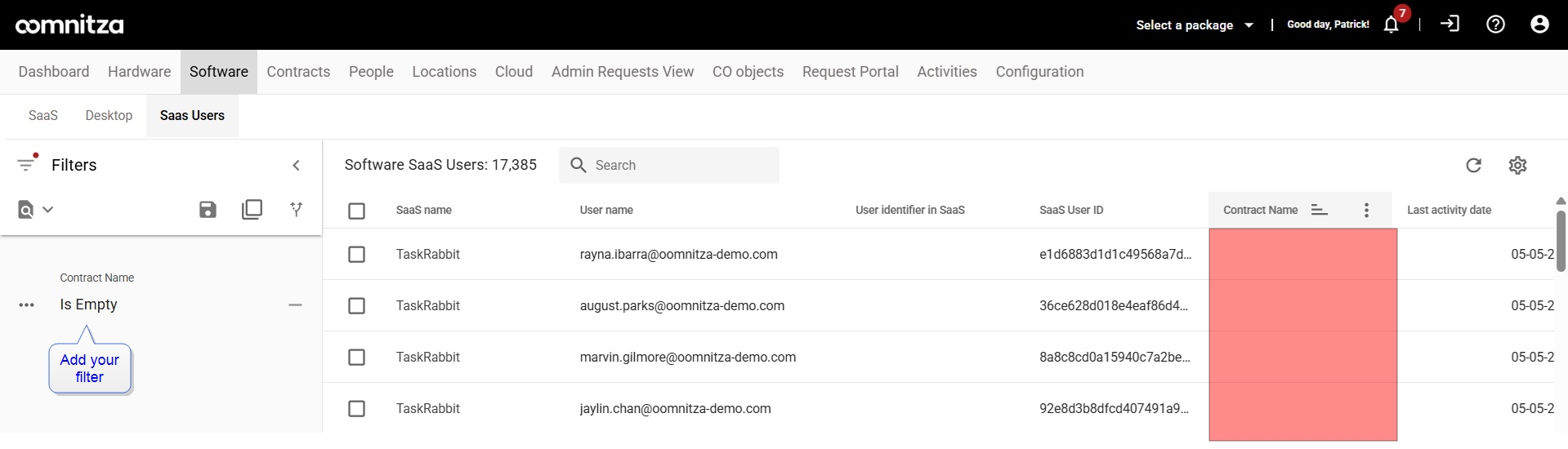Viewport: 1568px width, 449px height.
Task: Open the three-dot menu beside Is Empty
Action: tap(26, 305)
